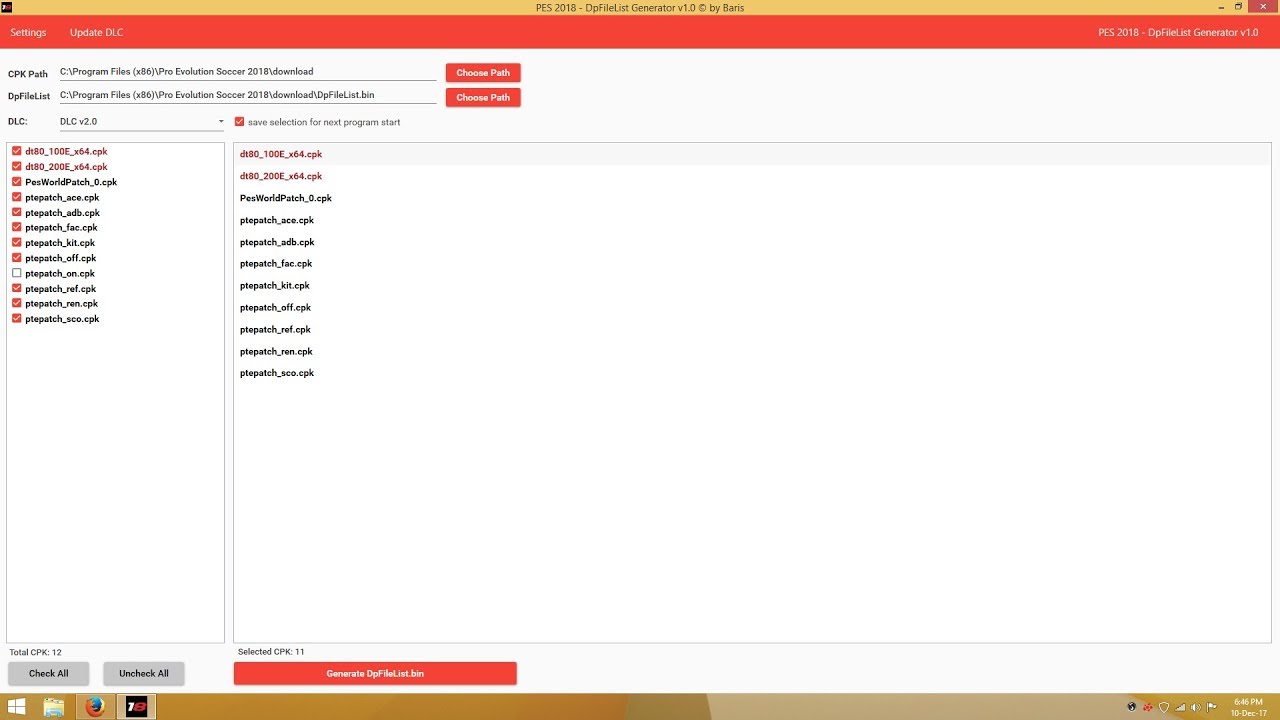Viewport: 1280px width, 720px height.
Task: Click the Selected CPK: 11 label
Action: click(271, 652)
